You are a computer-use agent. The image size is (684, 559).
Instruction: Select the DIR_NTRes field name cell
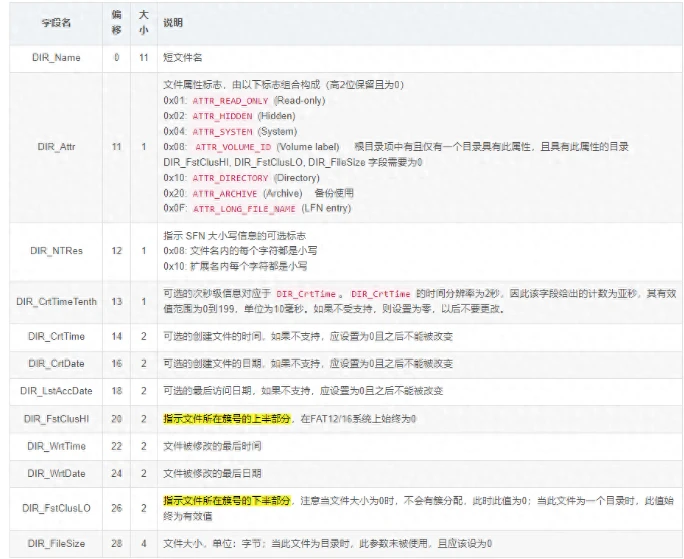click(x=59, y=251)
